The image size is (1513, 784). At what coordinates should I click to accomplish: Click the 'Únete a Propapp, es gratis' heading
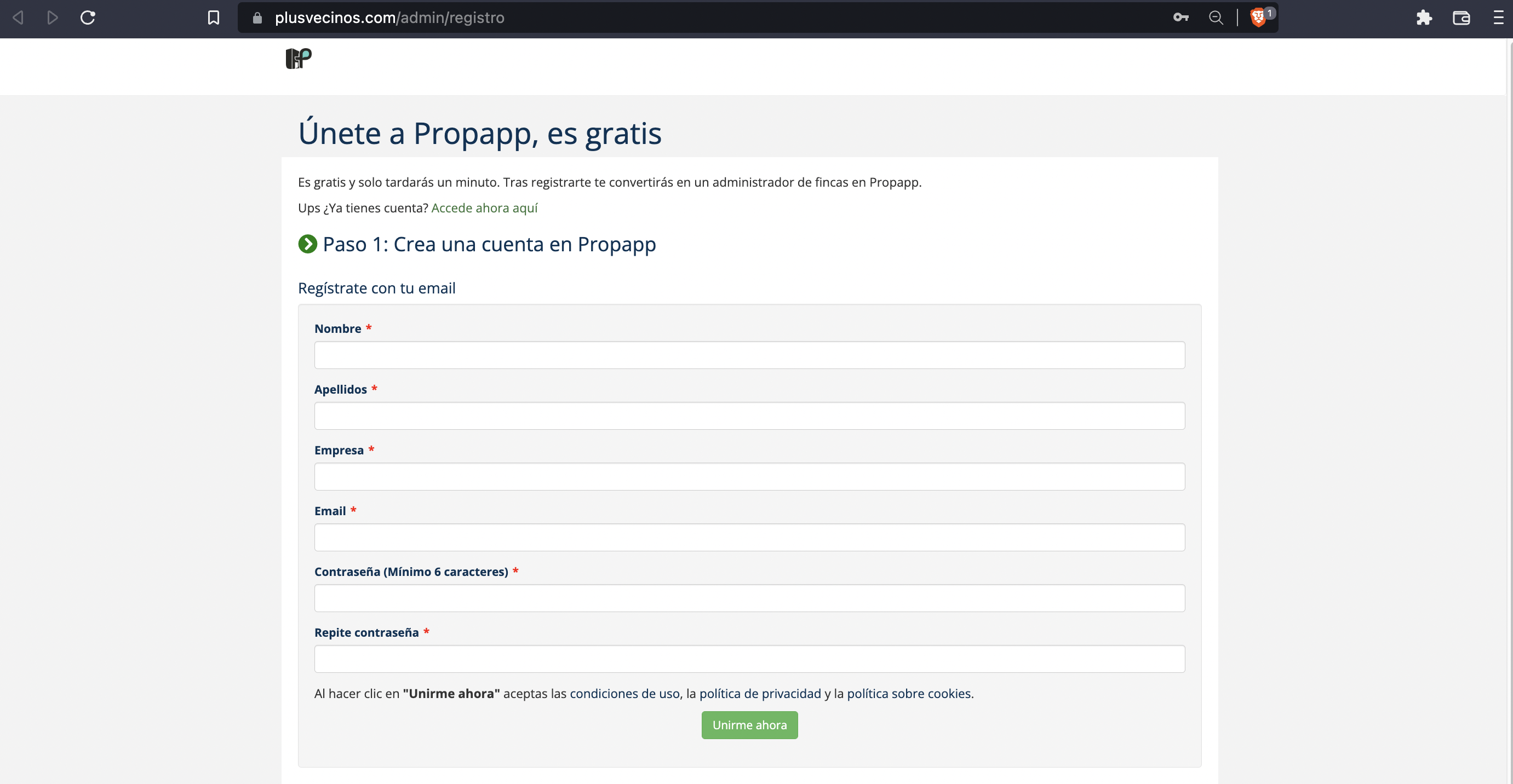480,132
